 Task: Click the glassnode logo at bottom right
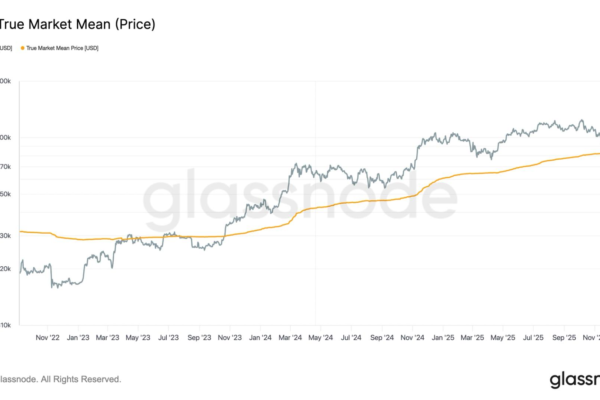tap(574, 380)
